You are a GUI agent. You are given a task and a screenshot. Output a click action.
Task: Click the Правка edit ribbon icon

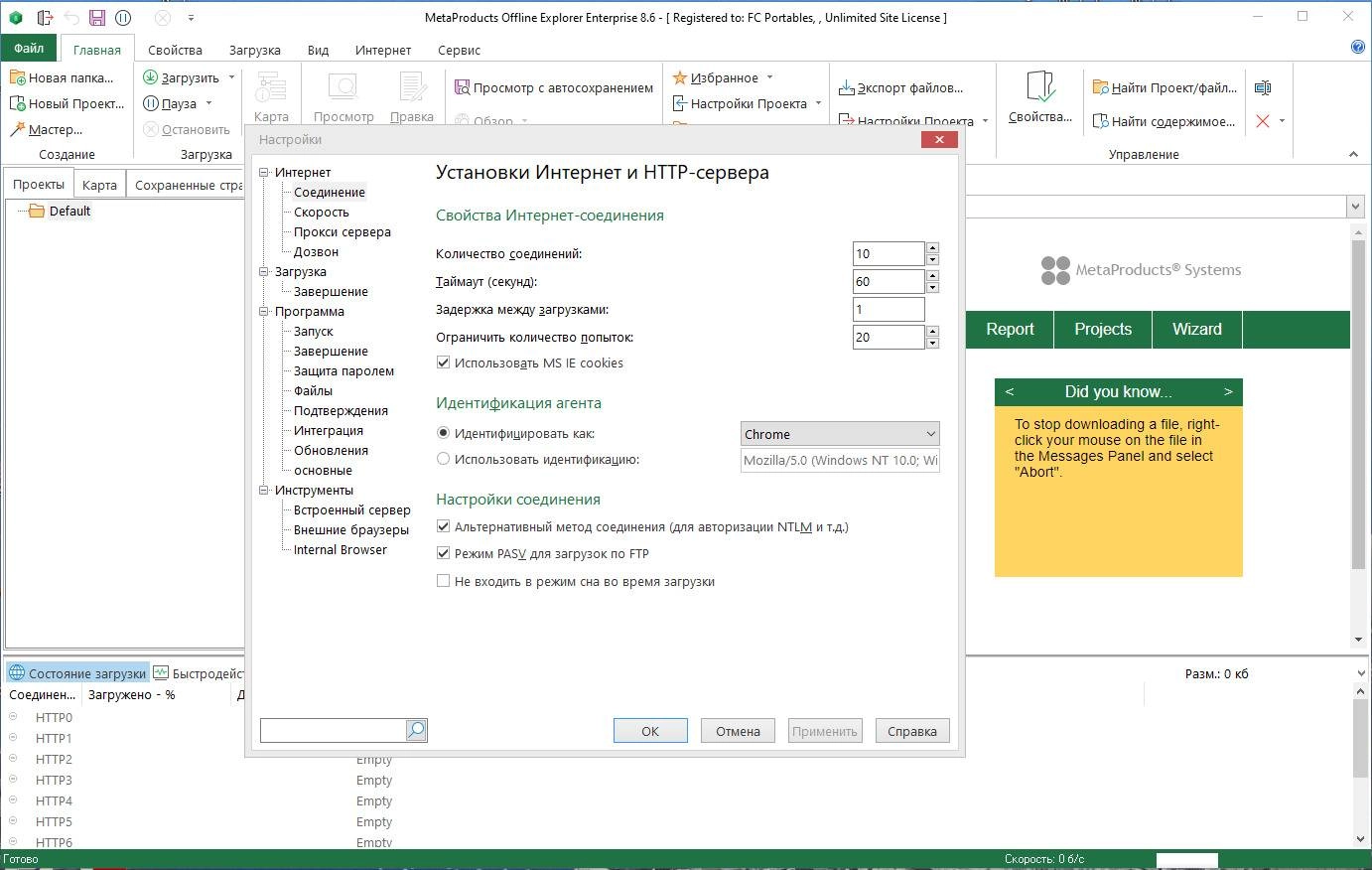(x=412, y=88)
